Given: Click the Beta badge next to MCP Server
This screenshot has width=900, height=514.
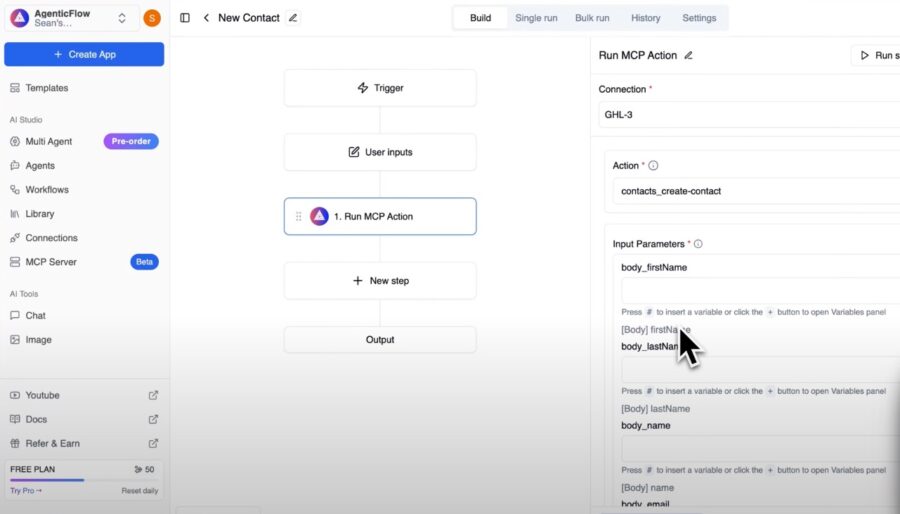Looking at the screenshot, I should [144, 262].
